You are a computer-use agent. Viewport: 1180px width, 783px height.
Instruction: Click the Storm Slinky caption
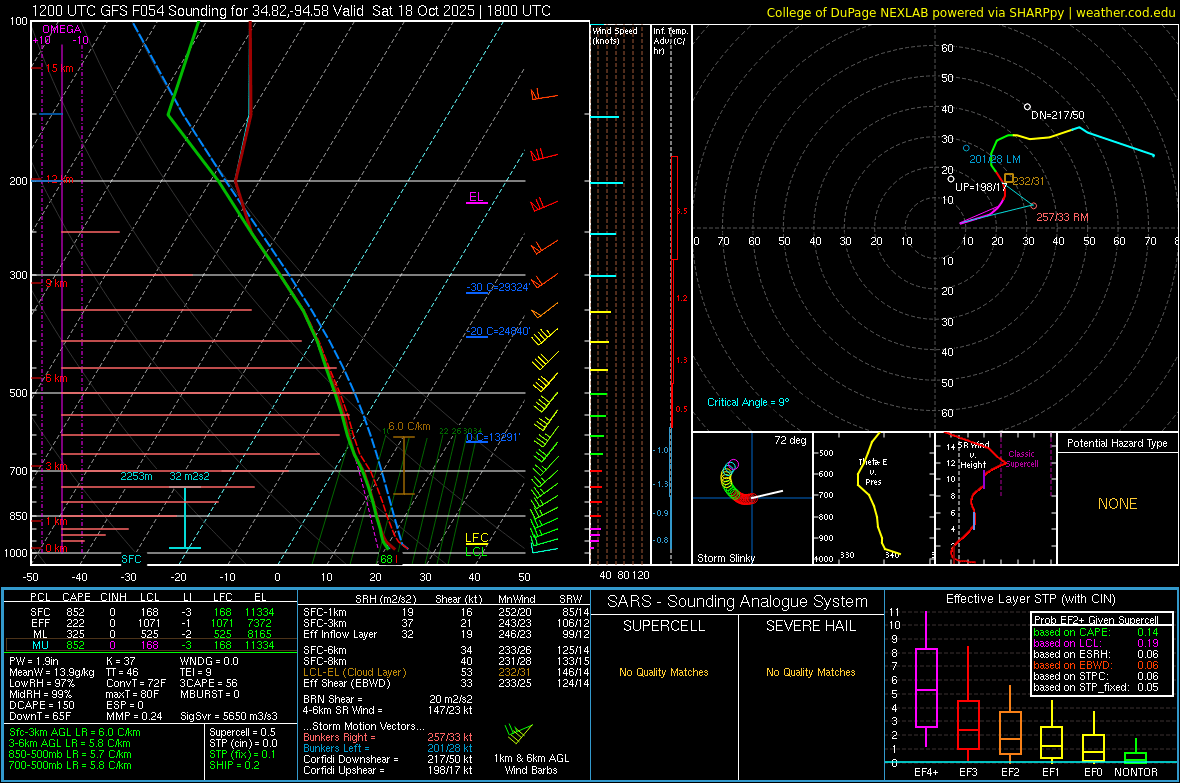pyautogui.click(x=725, y=558)
